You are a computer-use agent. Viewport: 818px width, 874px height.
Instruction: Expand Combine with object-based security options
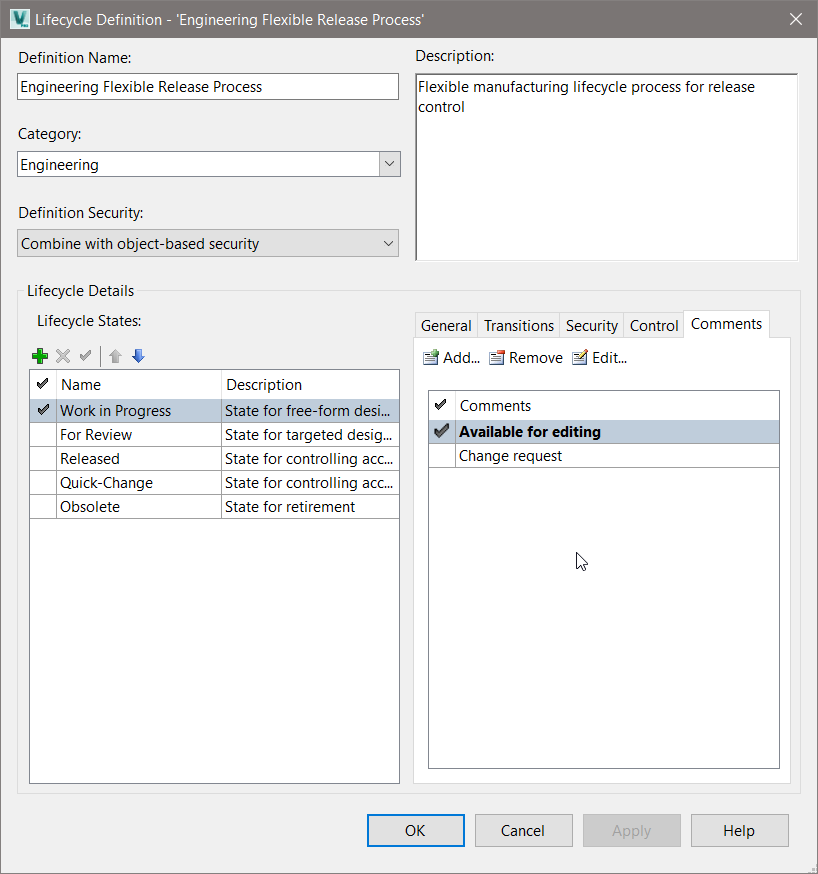pos(392,243)
